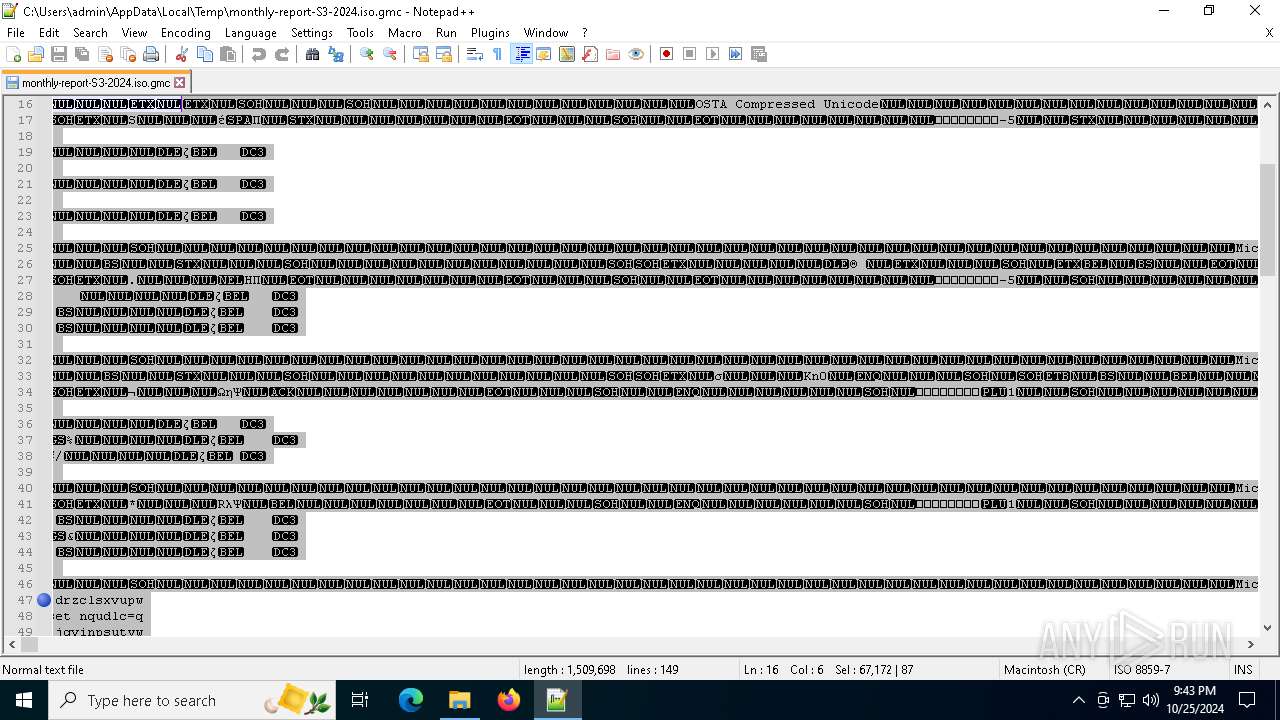Open the Windows Start menu
Viewport: 1280px width, 720px height.
pos(23,700)
